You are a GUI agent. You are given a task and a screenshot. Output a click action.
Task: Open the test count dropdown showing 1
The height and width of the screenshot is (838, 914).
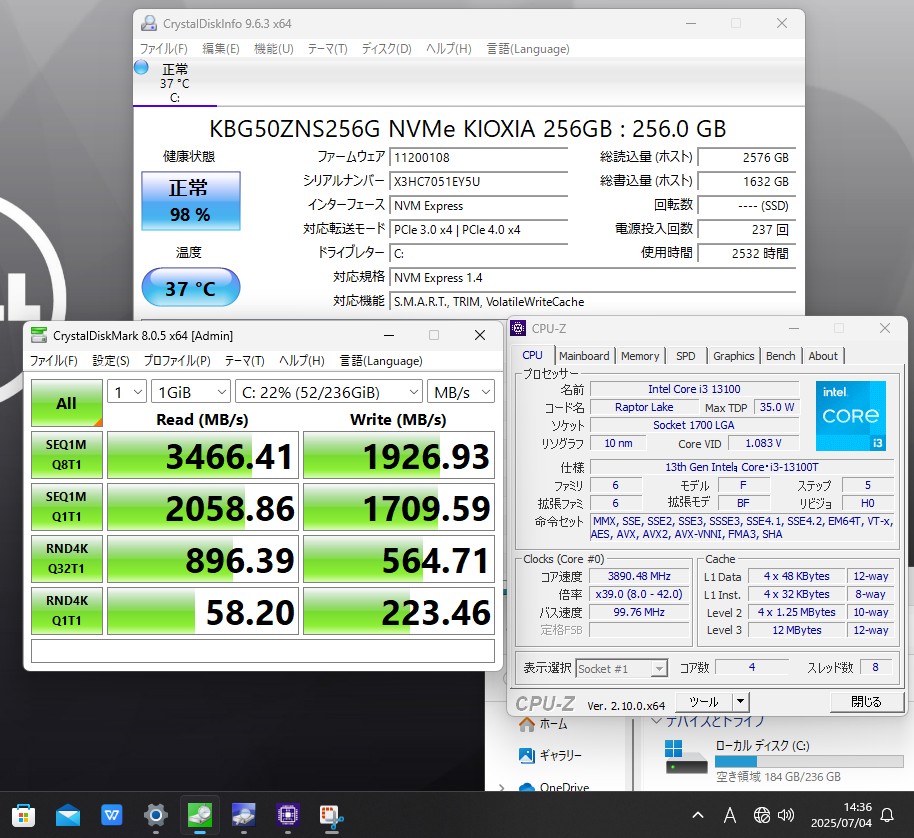(x=126, y=392)
